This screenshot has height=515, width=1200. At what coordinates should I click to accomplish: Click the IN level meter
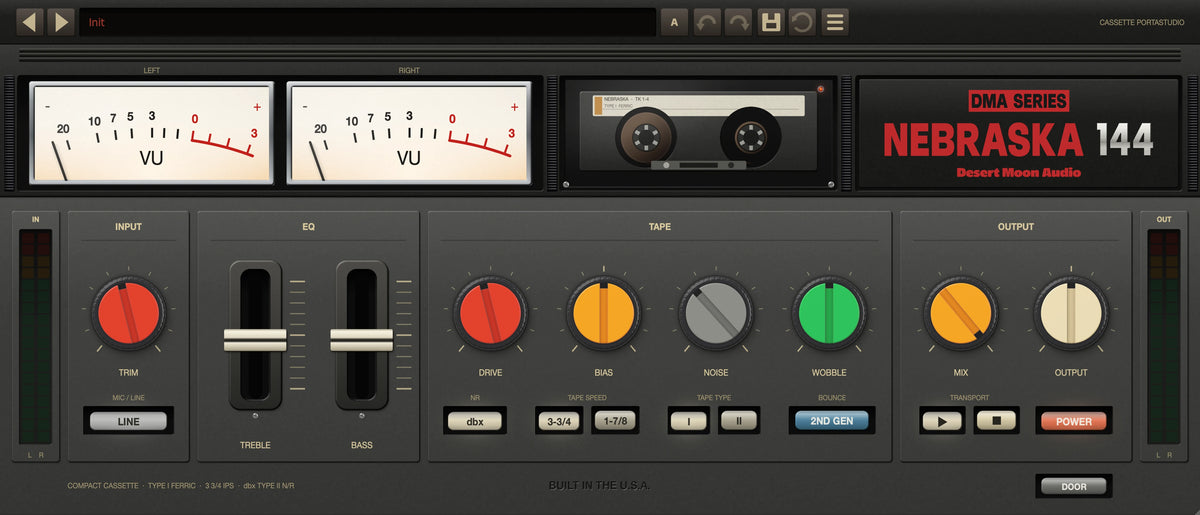pyautogui.click(x=36, y=337)
